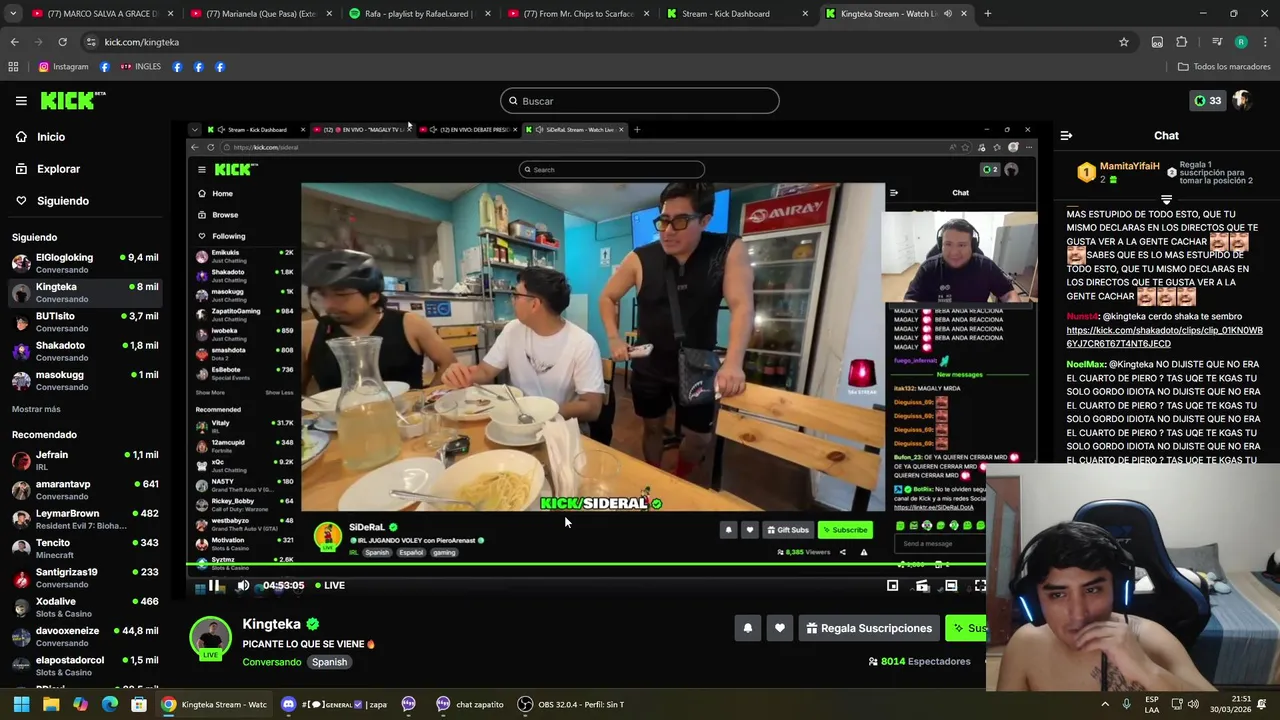Image resolution: width=1280 pixels, height=720 pixels.
Task: Open the Kick sidebar hamburger menu
Action: point(21,100)
